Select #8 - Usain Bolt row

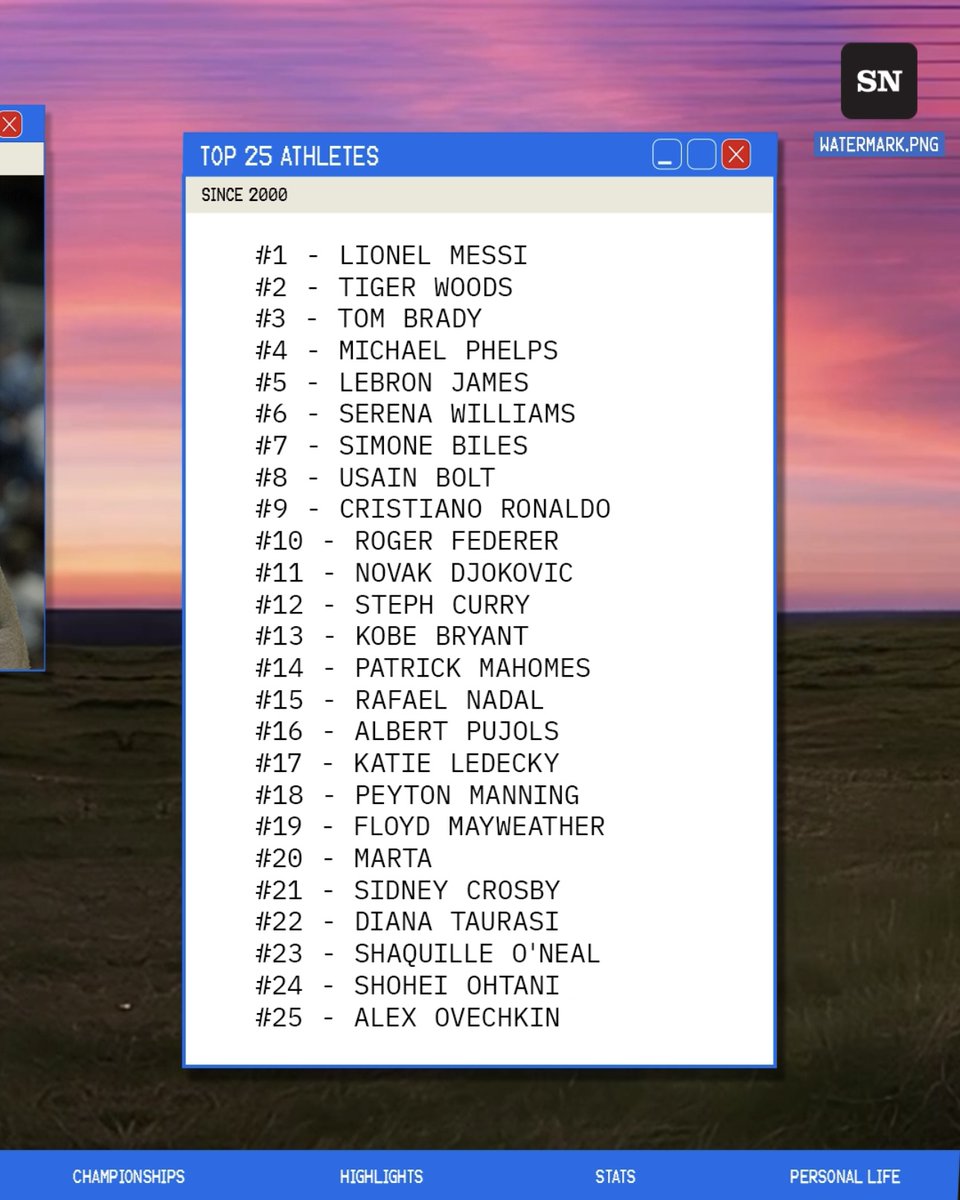click(x=375, y=478)
